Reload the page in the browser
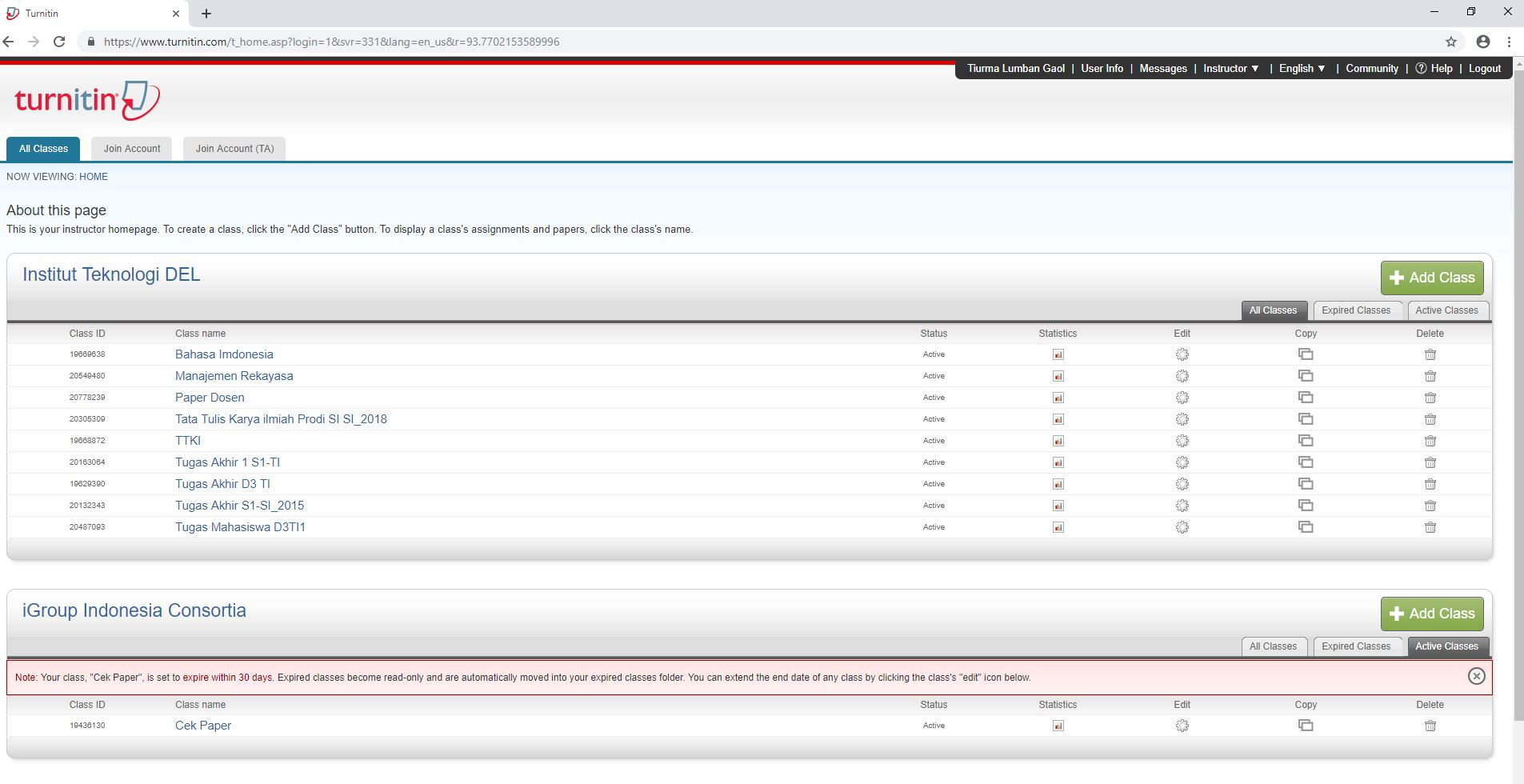Viewport: 1524px width, 784px height. (59, 42)
